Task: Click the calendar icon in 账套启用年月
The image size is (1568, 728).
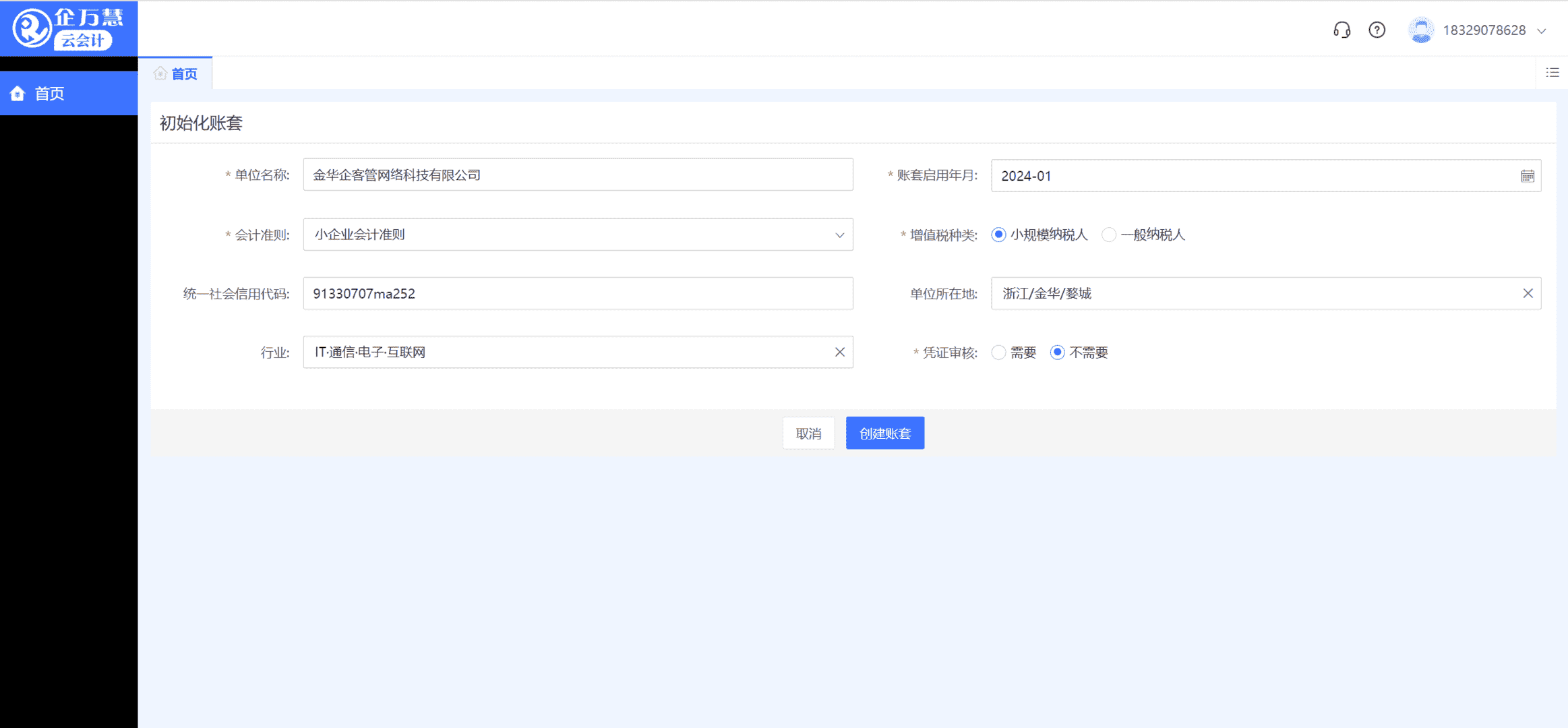Action: tap(1528, 176)
